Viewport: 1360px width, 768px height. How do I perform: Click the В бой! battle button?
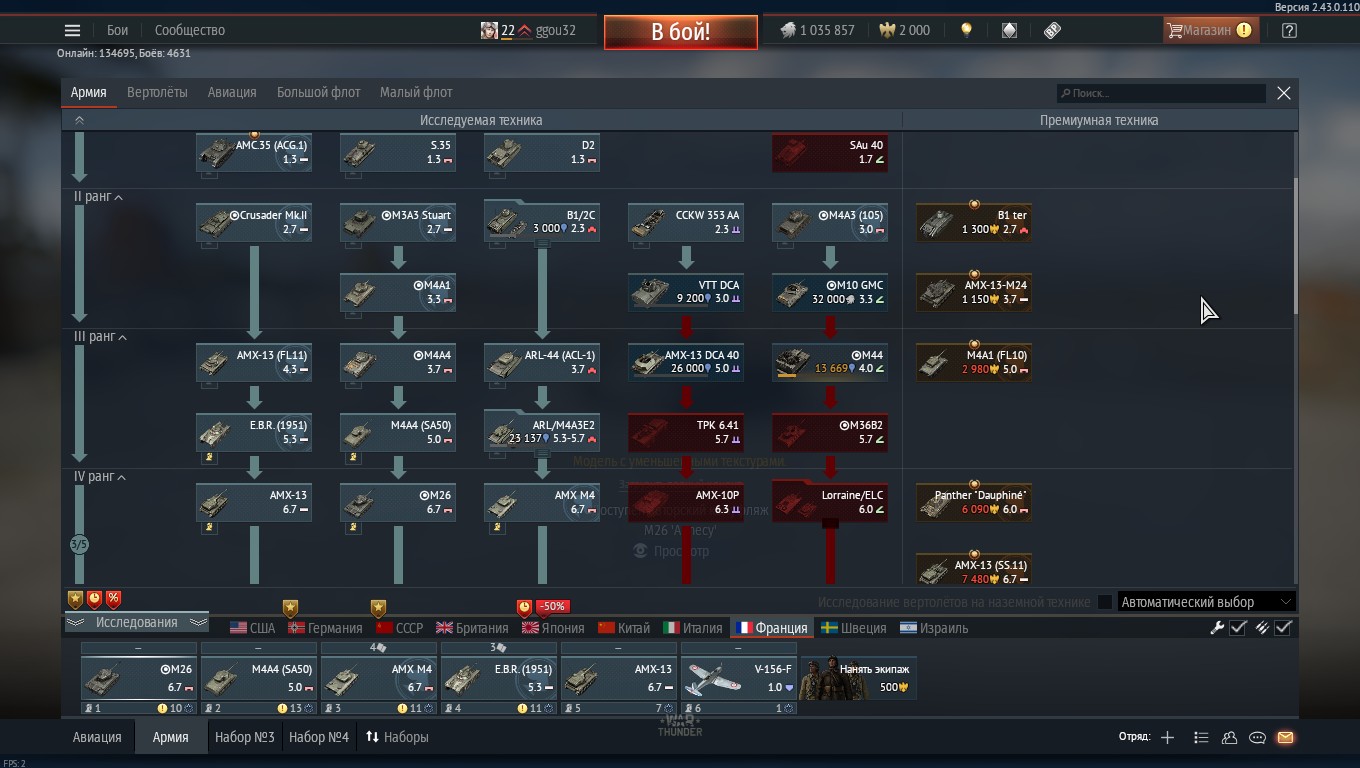click(x=680, y=32)
